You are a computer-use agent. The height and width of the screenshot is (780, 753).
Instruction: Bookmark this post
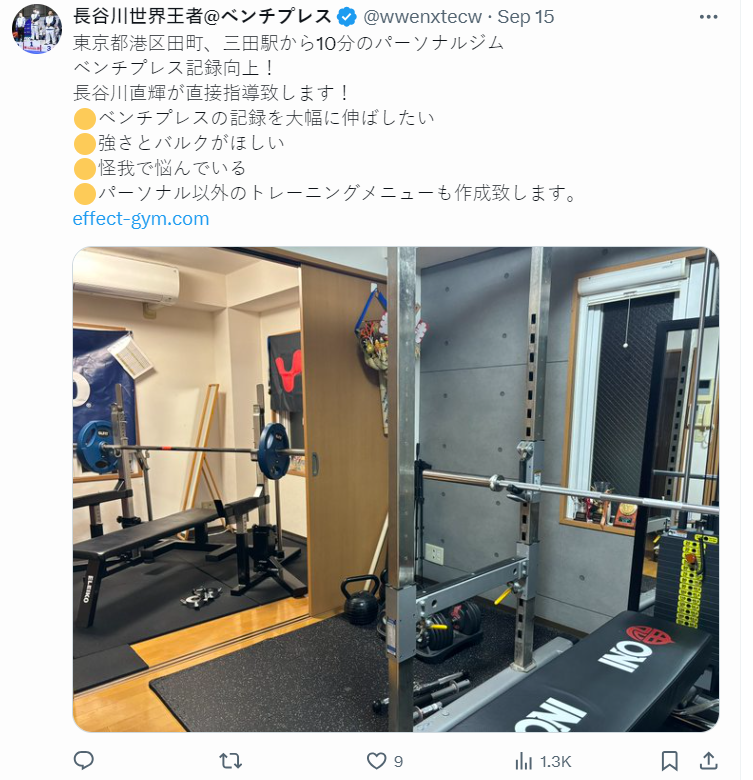pos(669,761)
